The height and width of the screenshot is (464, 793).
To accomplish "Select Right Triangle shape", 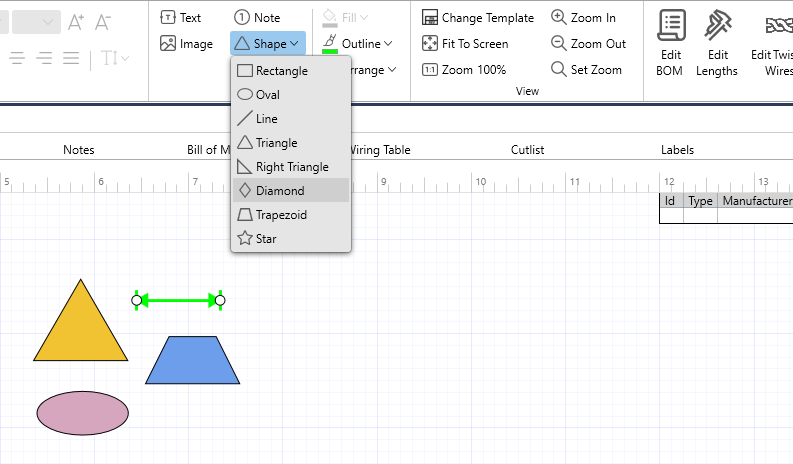I will 291,166.
